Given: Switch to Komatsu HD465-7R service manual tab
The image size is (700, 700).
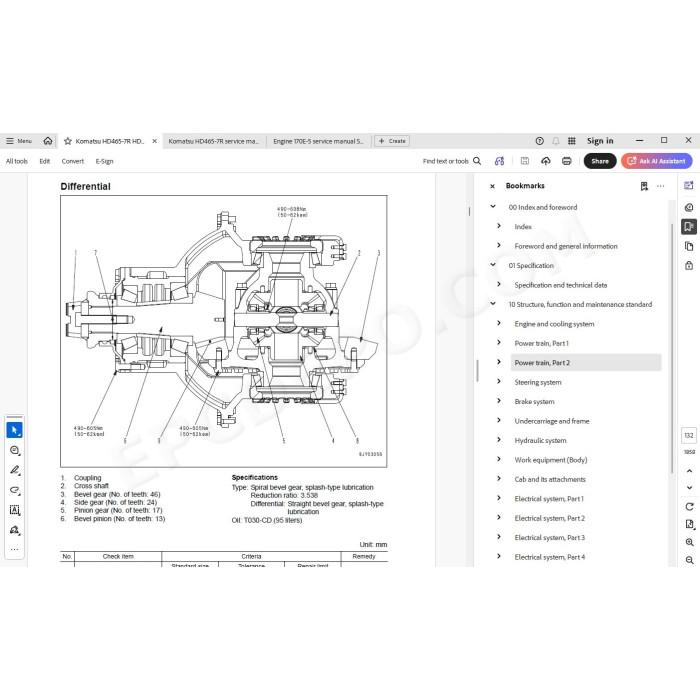Looking at the screenshot, I should pyautogui.click(x=213, y=141).
